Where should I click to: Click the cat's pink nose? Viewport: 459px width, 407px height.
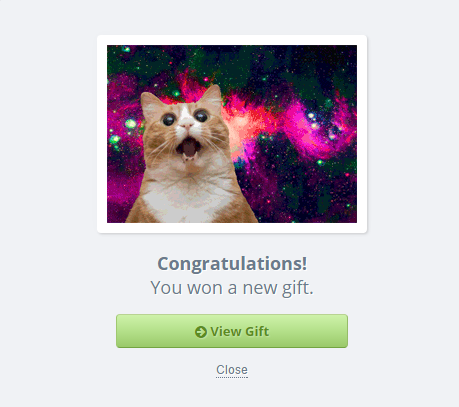click(186, 125)
